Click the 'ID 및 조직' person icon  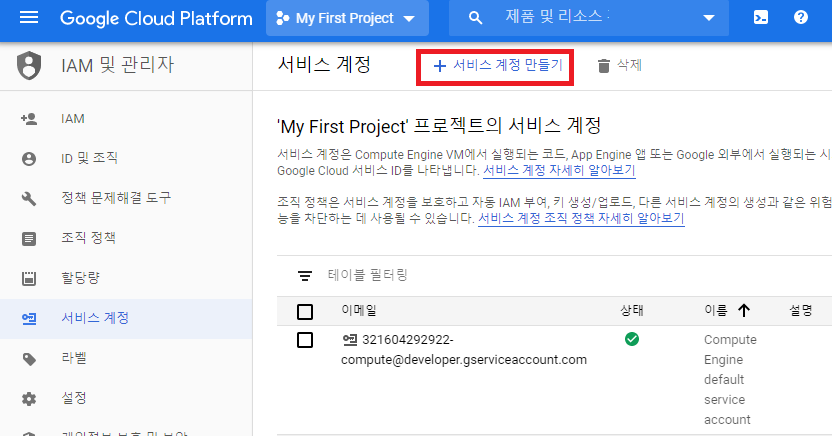pyautogui.click(x=29, y=159)
